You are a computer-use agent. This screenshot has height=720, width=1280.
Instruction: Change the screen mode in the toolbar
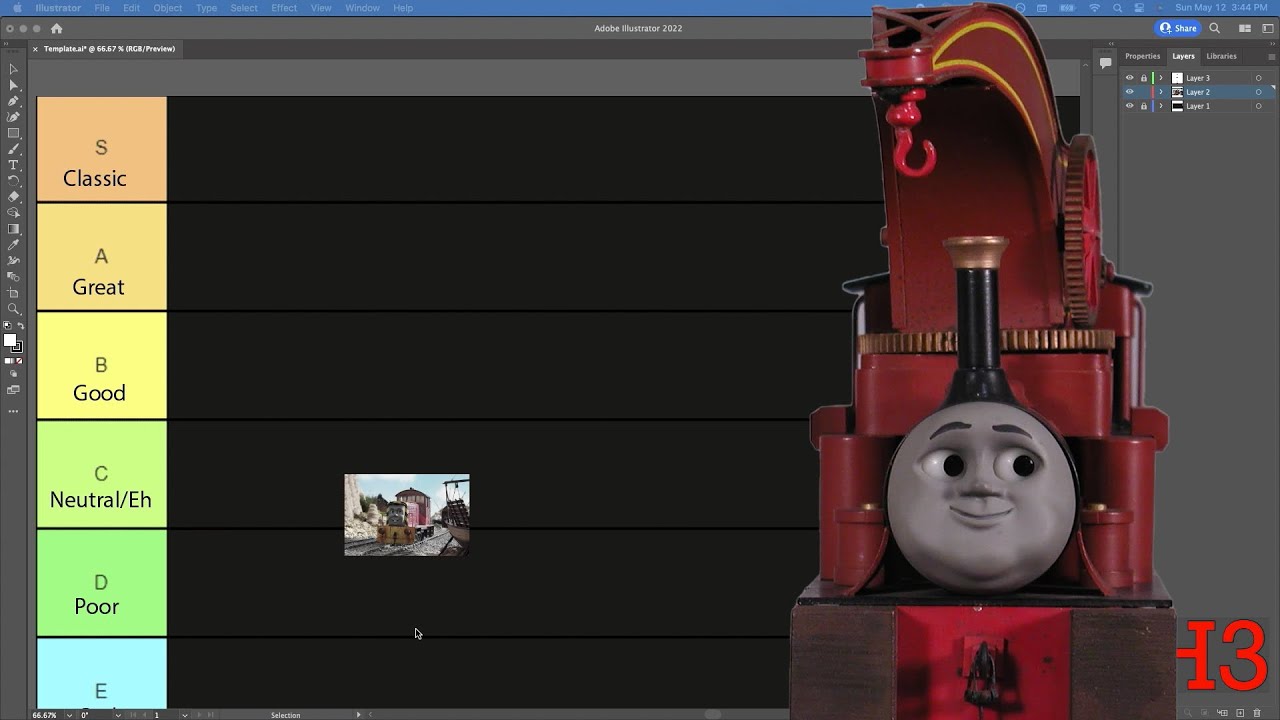13,390
